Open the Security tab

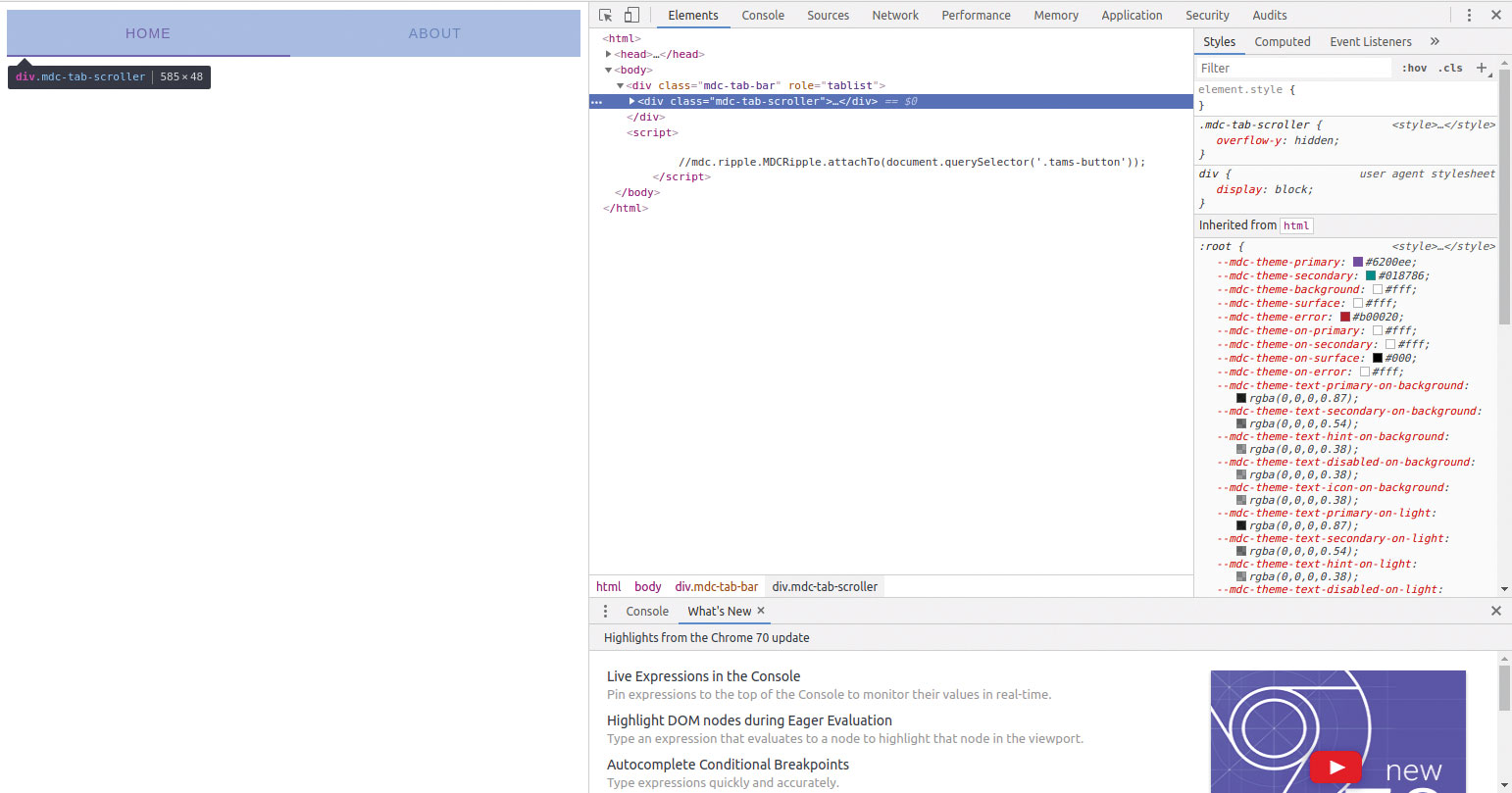(1207, 15)
